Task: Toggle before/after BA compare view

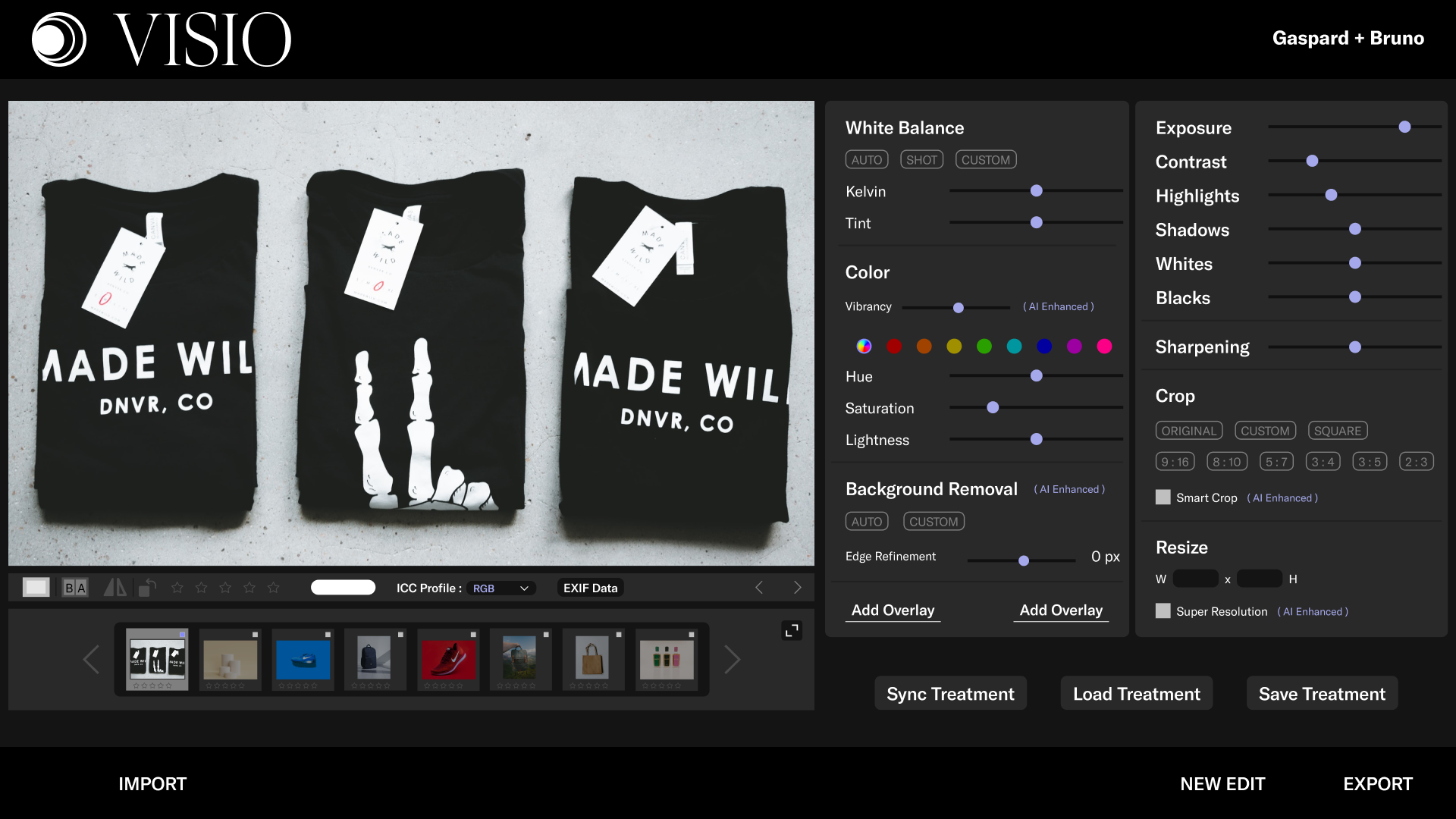Action: 75,588
